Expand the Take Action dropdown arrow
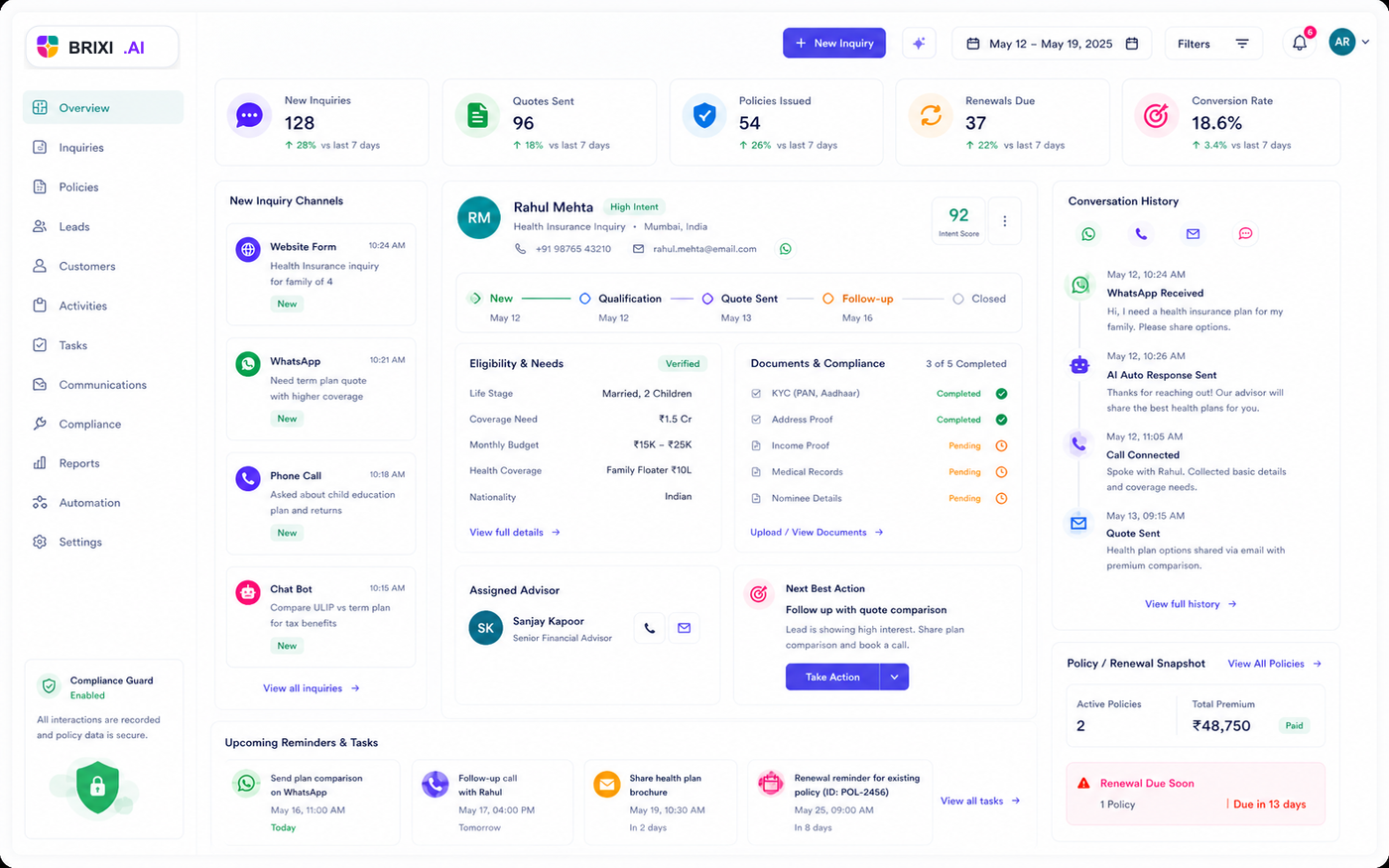The height and width of the screenshot is (868, 1389). click(x=894, y=677)
